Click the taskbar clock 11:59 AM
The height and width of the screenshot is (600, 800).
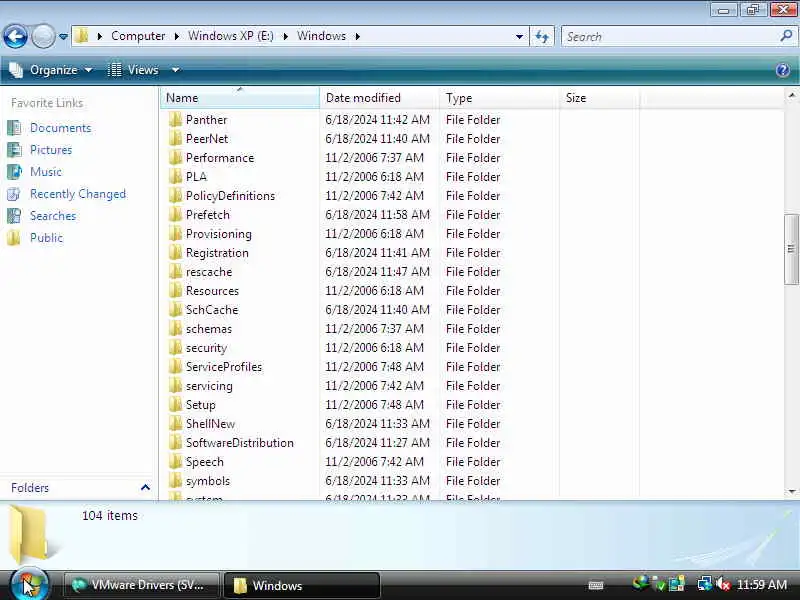coord(761,585)
